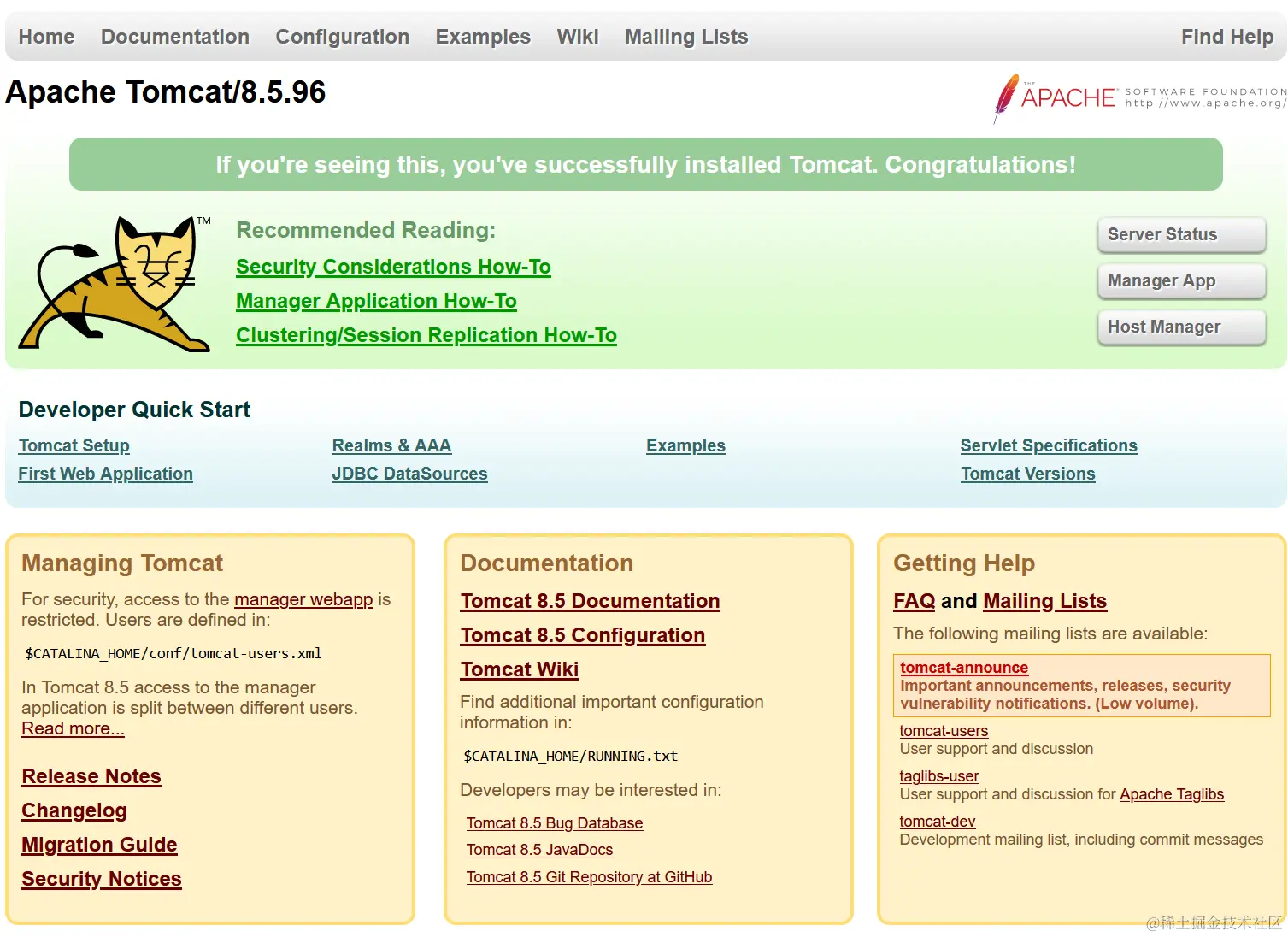Open Tomcat 8.5 Bug Database link

click(x=555, y=823)
